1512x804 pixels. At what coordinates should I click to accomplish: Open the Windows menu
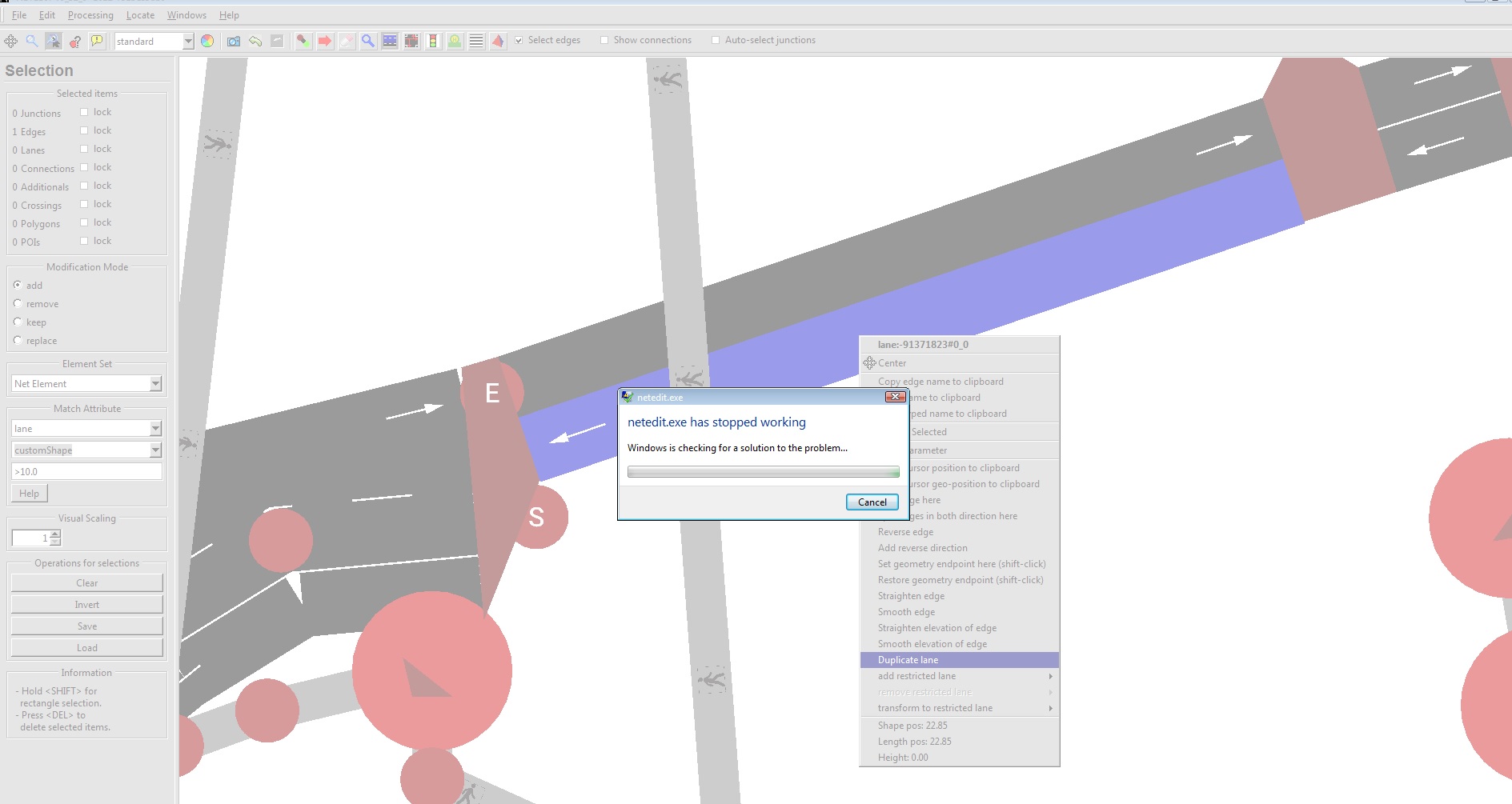(186, 15)
